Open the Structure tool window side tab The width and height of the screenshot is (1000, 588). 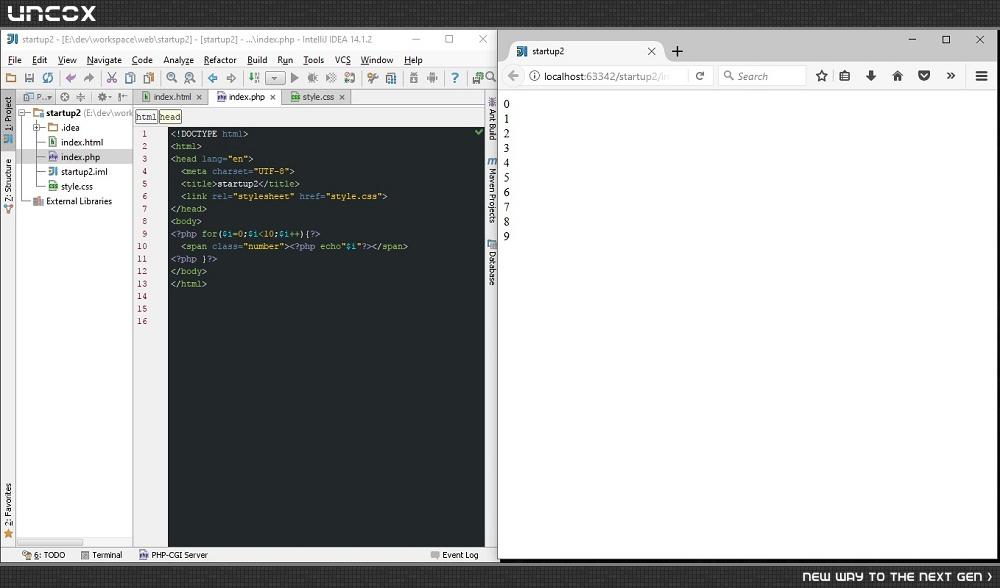click(x=8, y=185)
